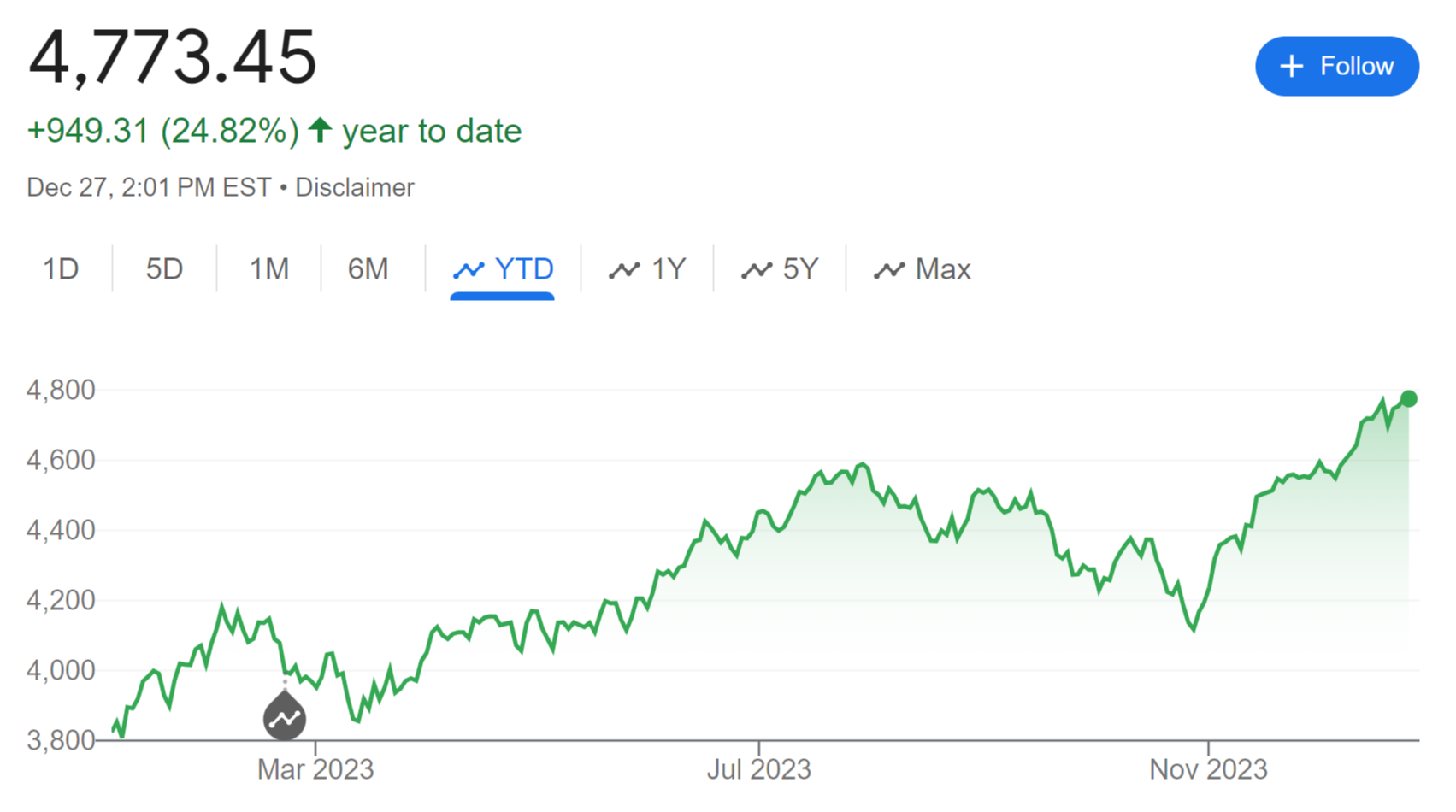Click the +949.31 (24.82%) change text
The image size is (1456, 812).
point(163,131)
